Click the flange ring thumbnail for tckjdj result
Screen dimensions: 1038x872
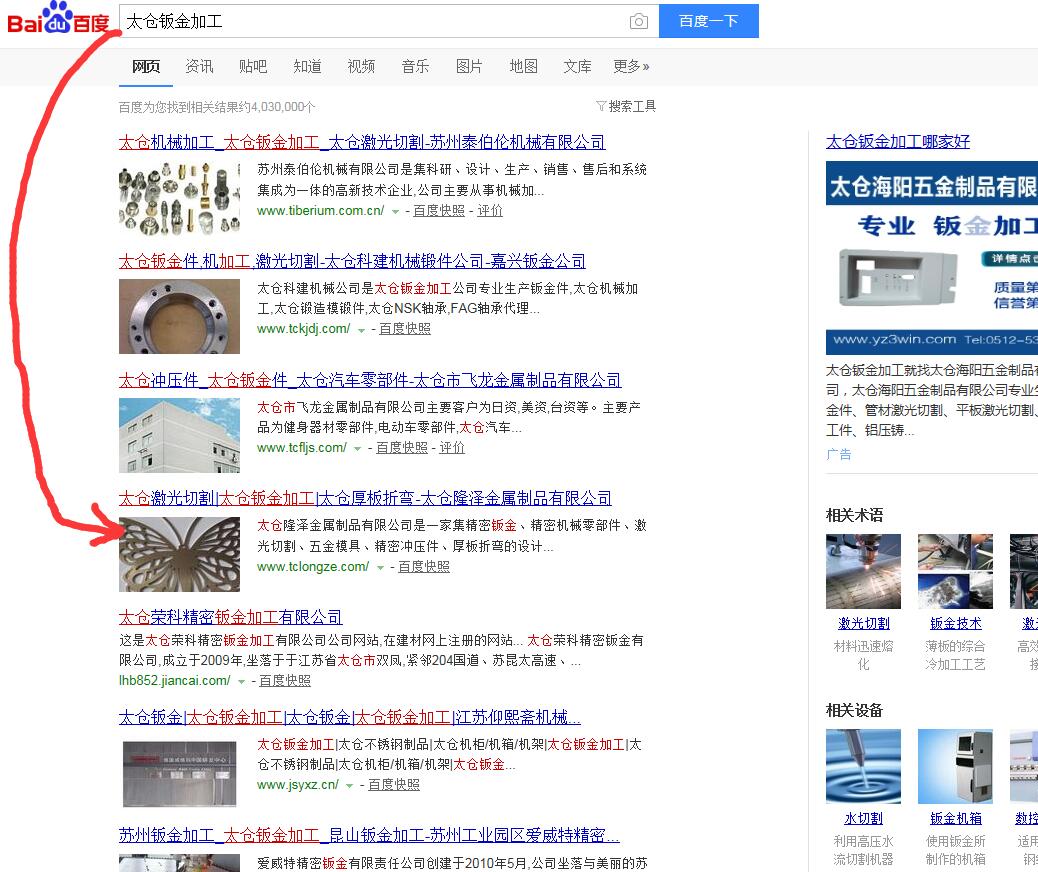[x=179, y=316]
